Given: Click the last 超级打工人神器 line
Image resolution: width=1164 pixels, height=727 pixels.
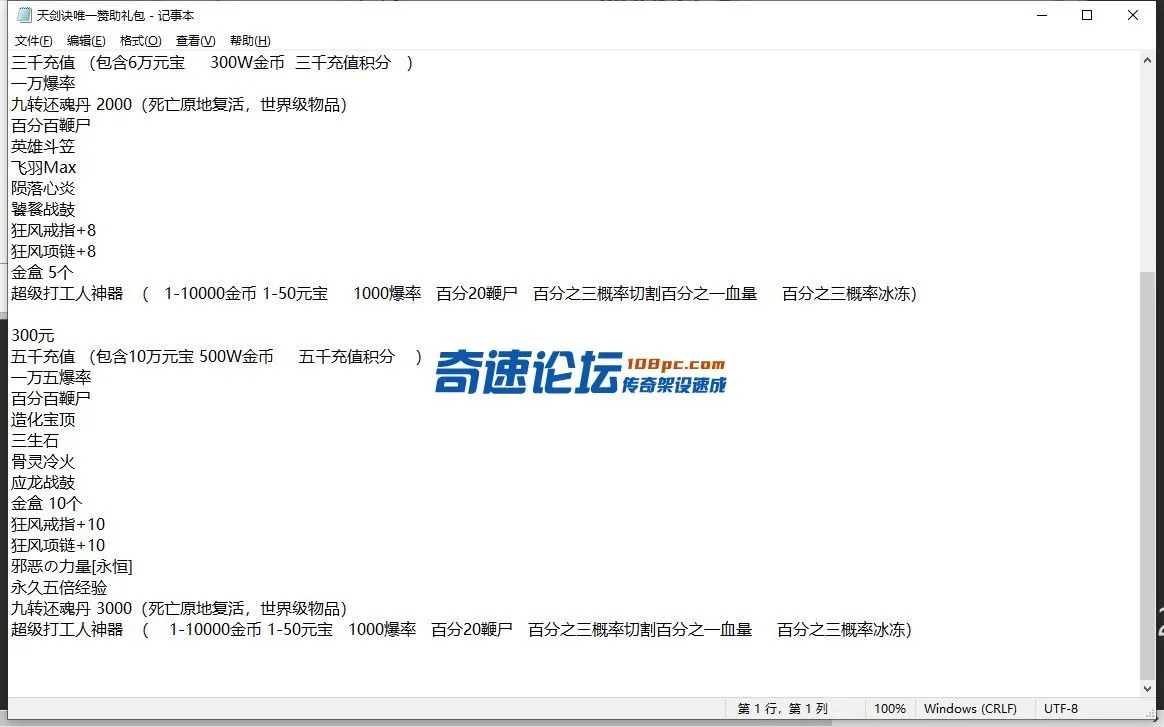Looking at the screenshot, I should tap(461, 630).
